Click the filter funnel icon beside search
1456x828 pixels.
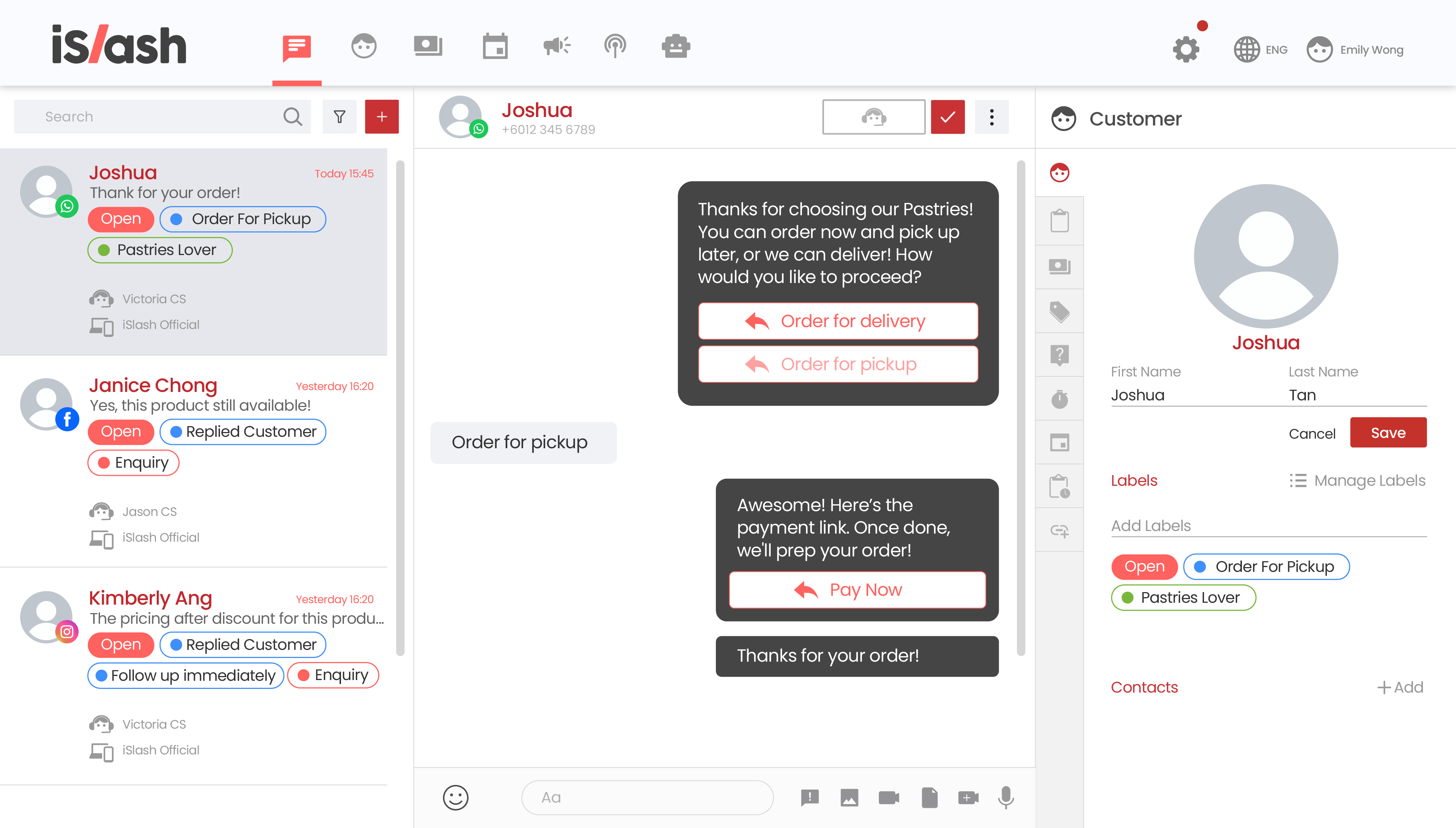pyautogui.click(x=339, y=117)
